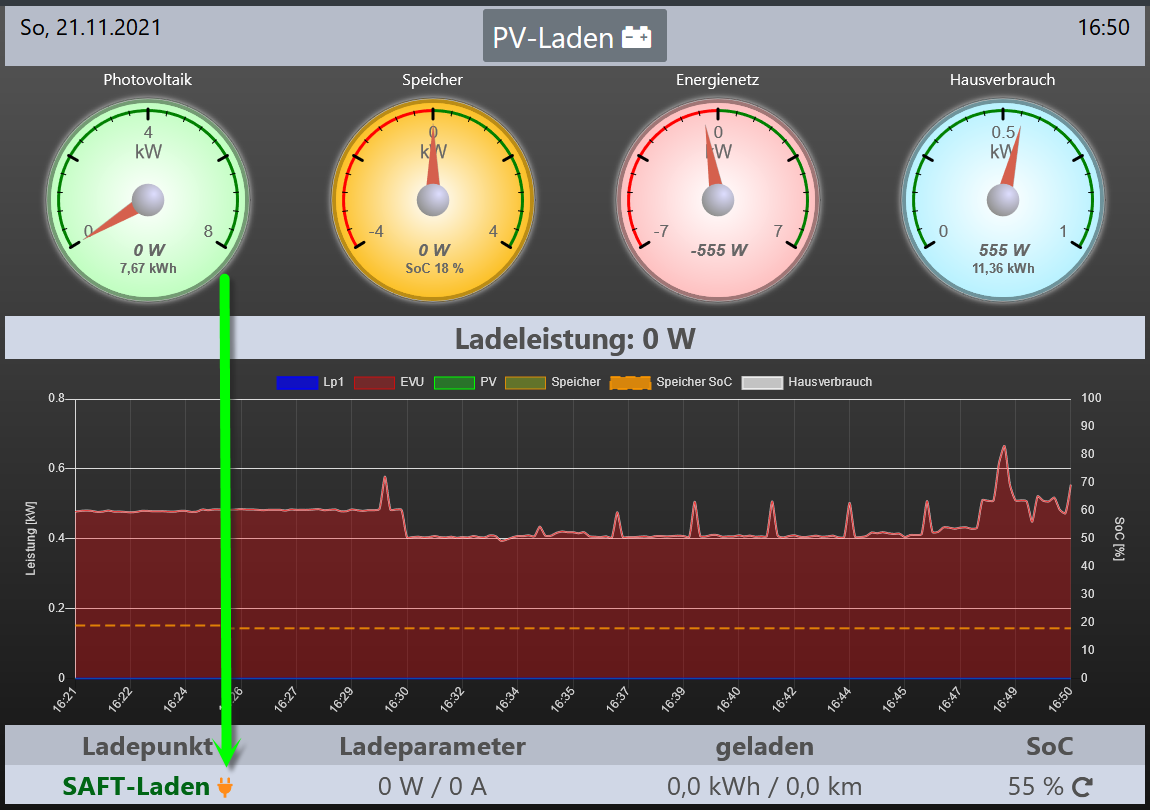Open the Hausverbrauch gauge

click(x=1003, y=200)
